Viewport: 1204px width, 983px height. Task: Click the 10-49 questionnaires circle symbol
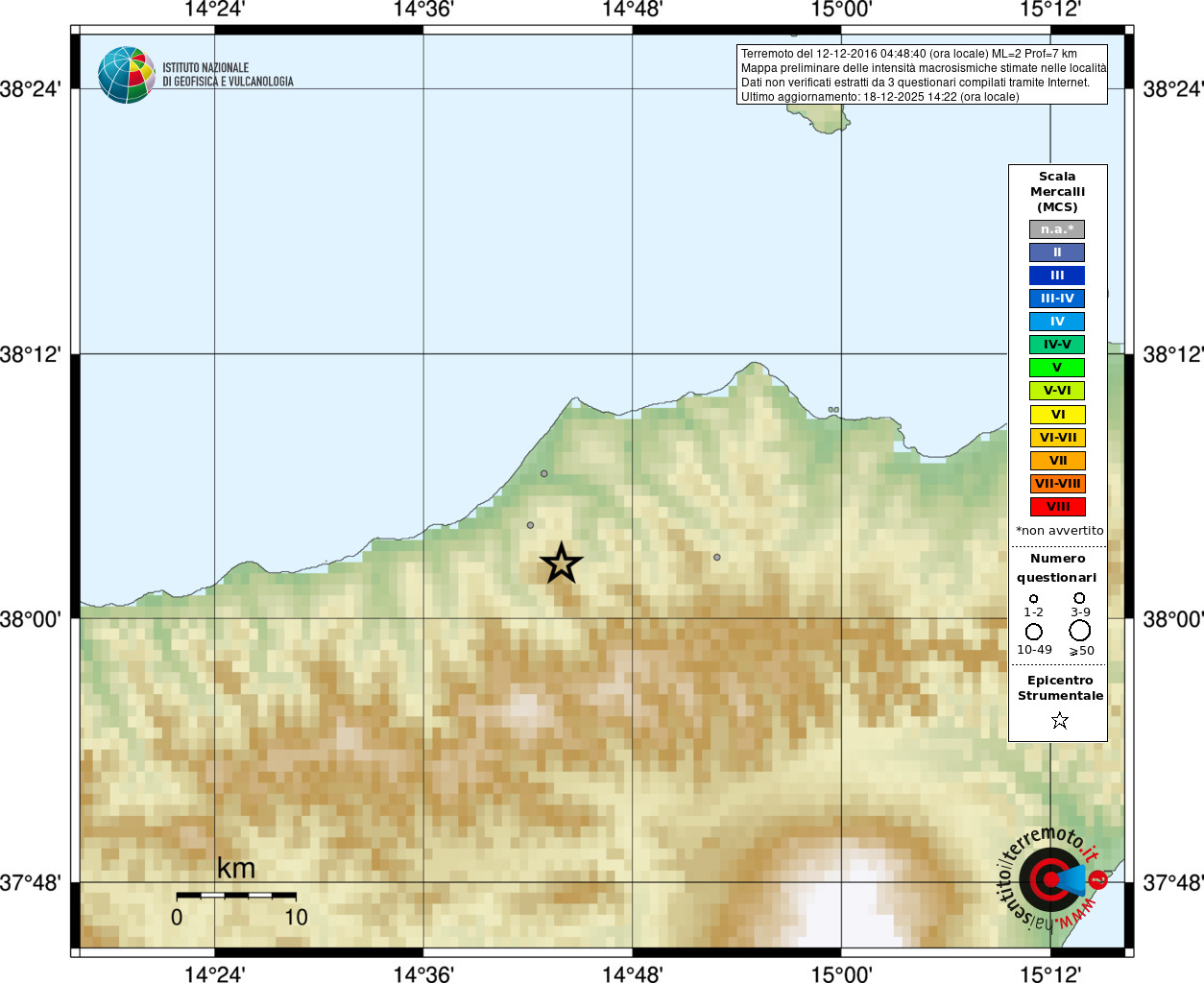tap(1033, 632)
